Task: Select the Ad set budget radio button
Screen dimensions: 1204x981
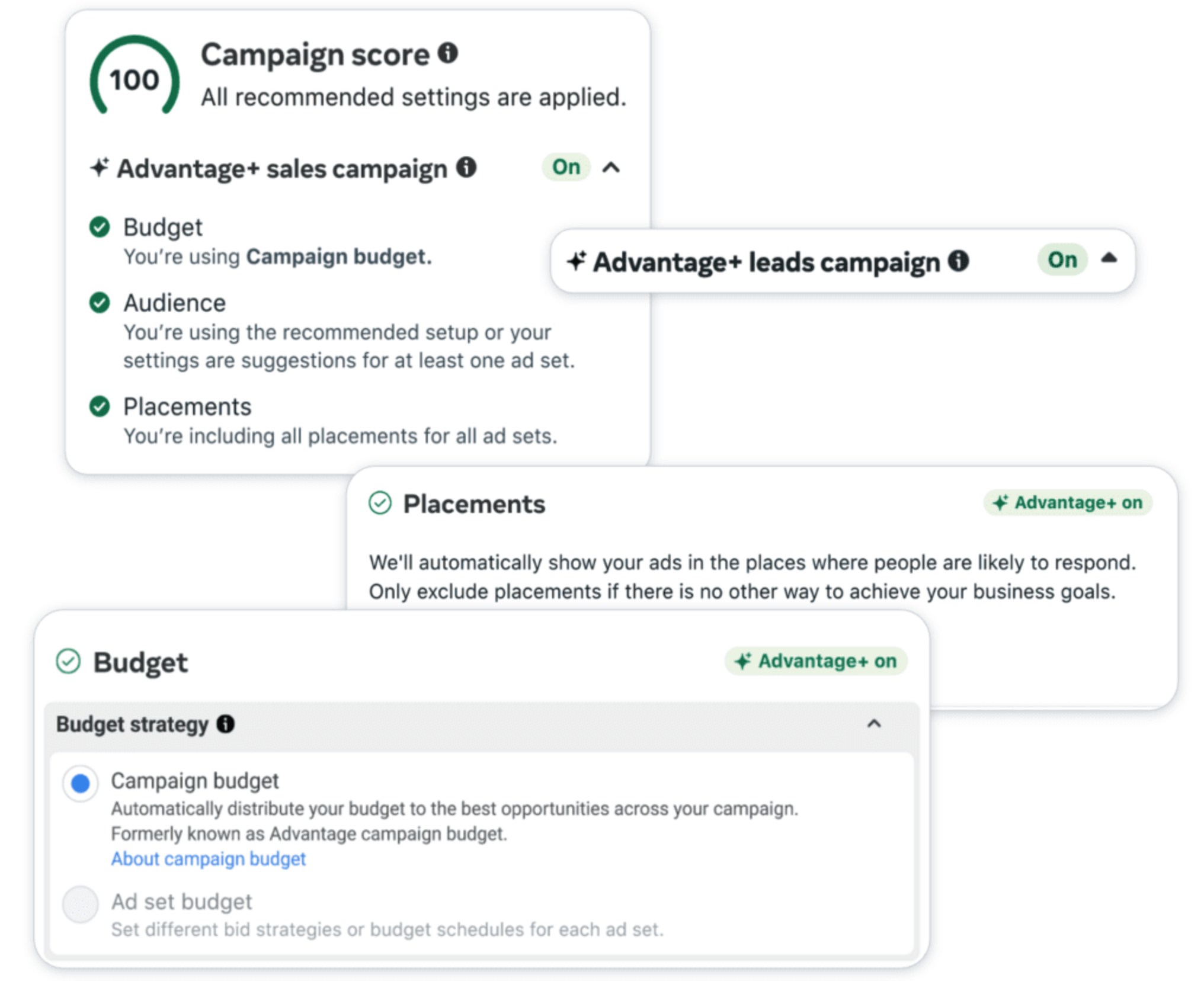Action: [80, 904]
